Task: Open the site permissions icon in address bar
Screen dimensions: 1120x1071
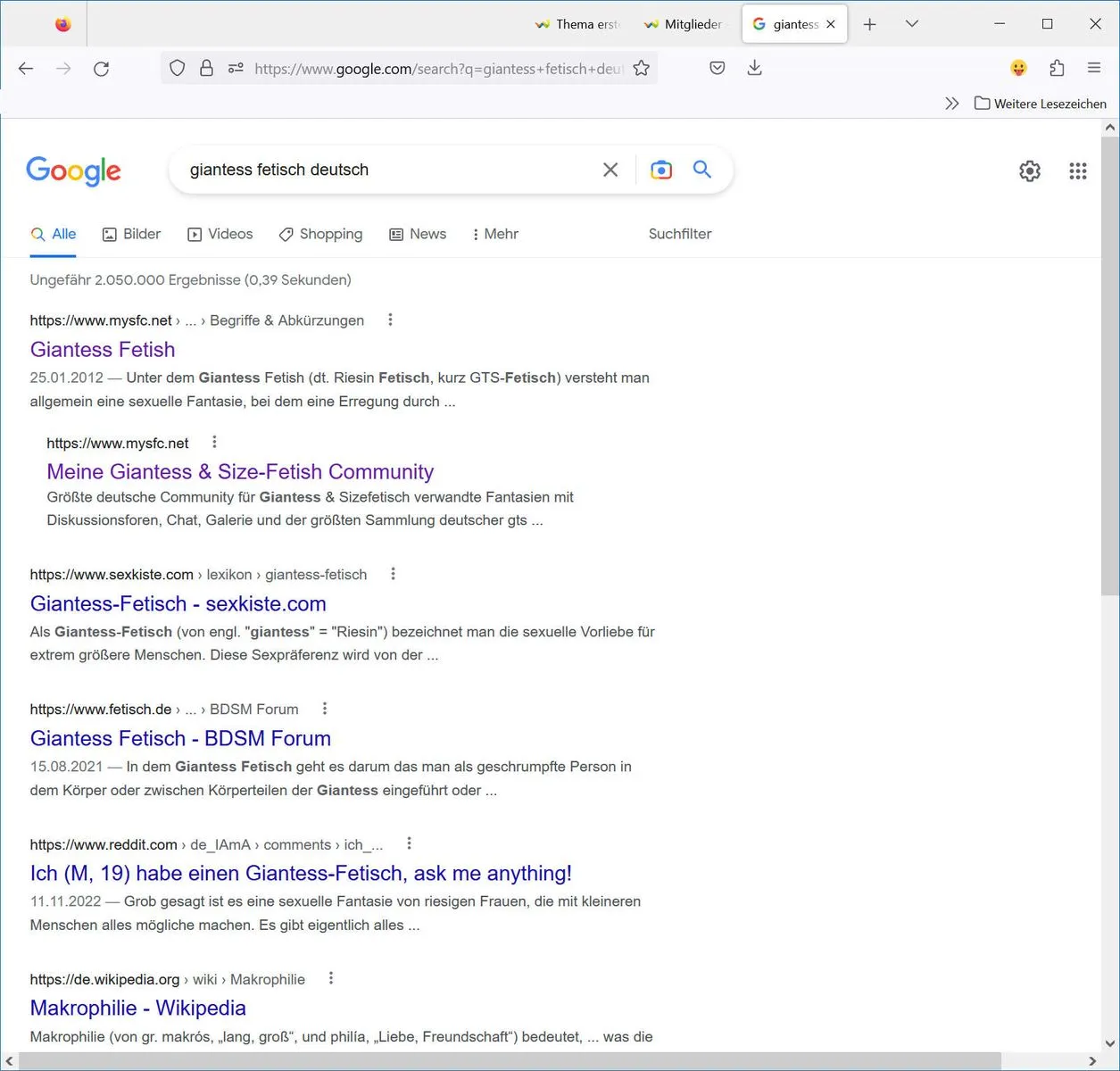Action: pyautogui.click(x=236, y=68)
